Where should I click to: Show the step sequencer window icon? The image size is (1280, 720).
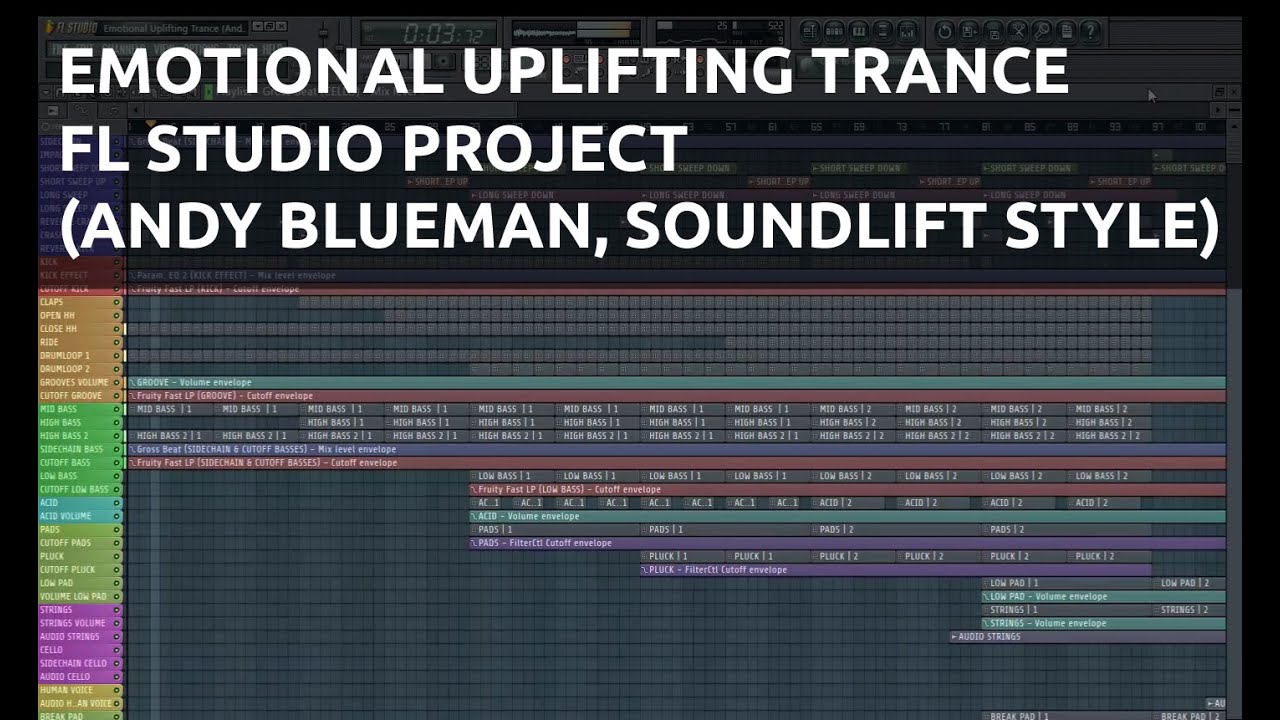tap(834, 31)
